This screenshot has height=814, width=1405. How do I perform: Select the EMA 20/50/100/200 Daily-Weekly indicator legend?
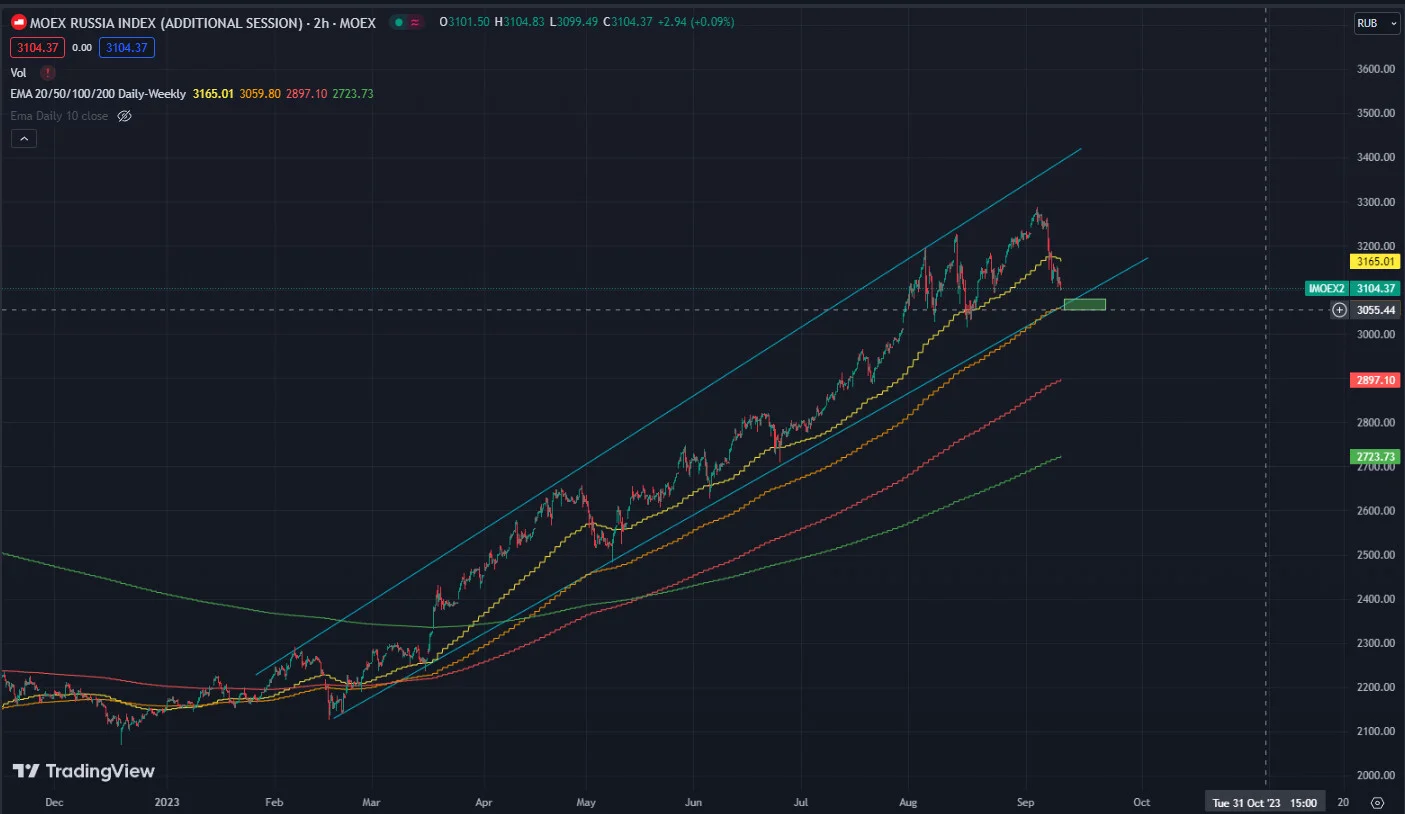98,94
